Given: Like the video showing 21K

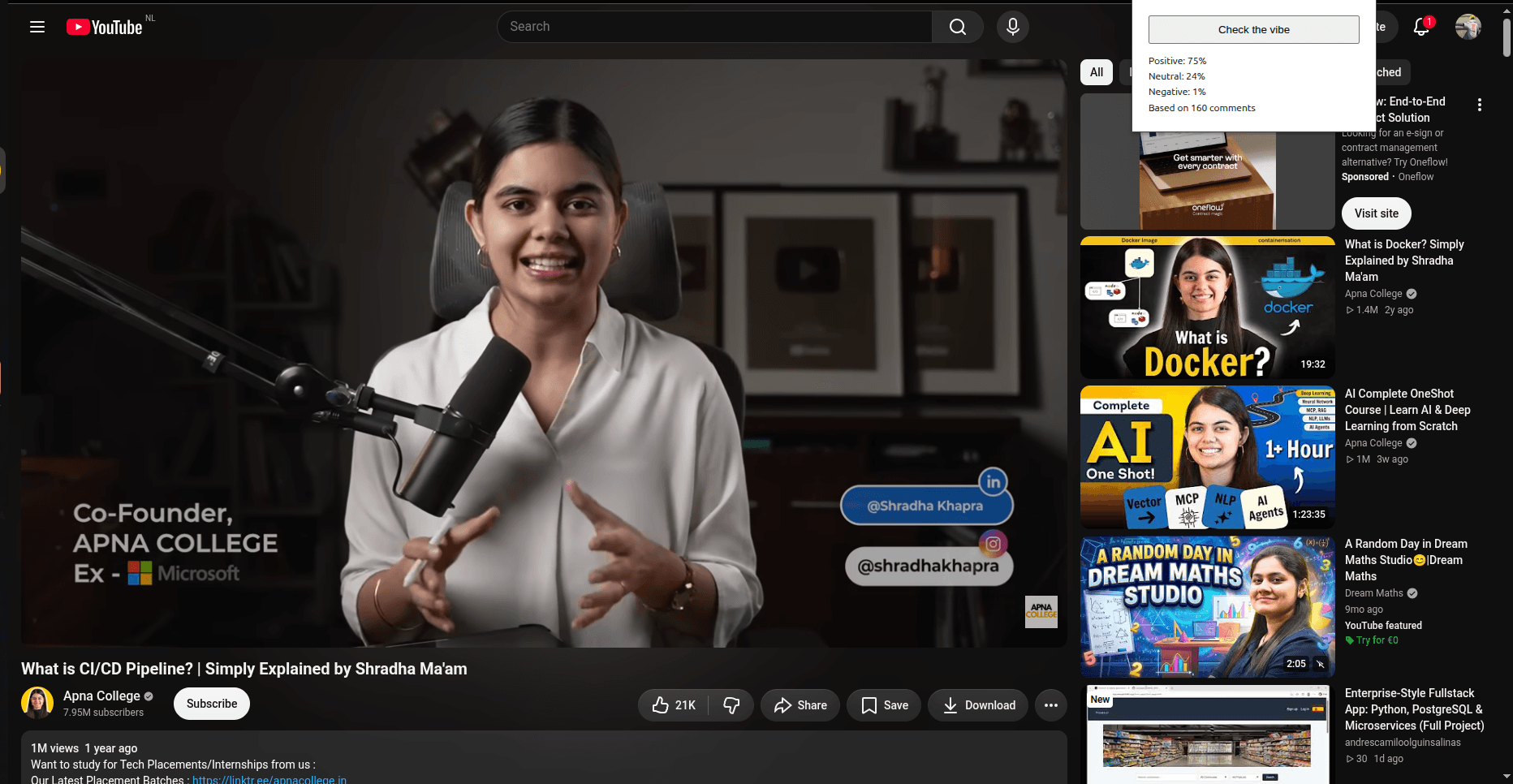Looking at the screenshot, I should [674, 705].
